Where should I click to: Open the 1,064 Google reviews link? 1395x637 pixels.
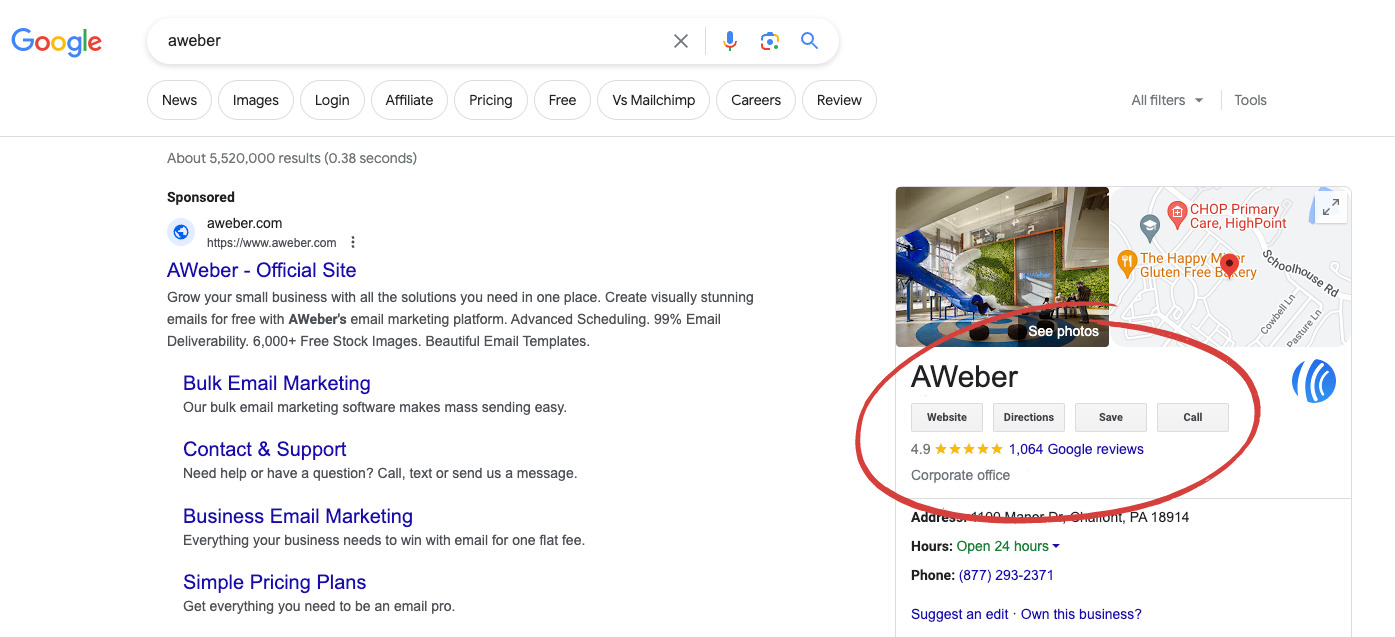1077,449
